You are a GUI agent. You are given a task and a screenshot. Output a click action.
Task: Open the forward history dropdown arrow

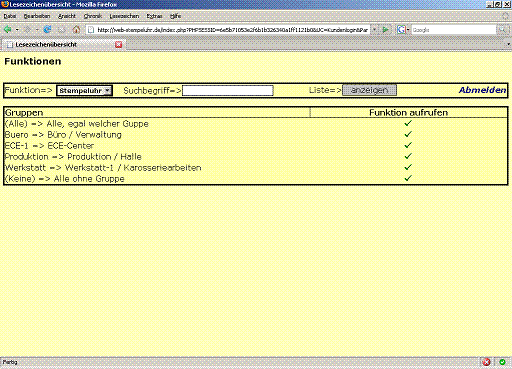click(37, 30)
